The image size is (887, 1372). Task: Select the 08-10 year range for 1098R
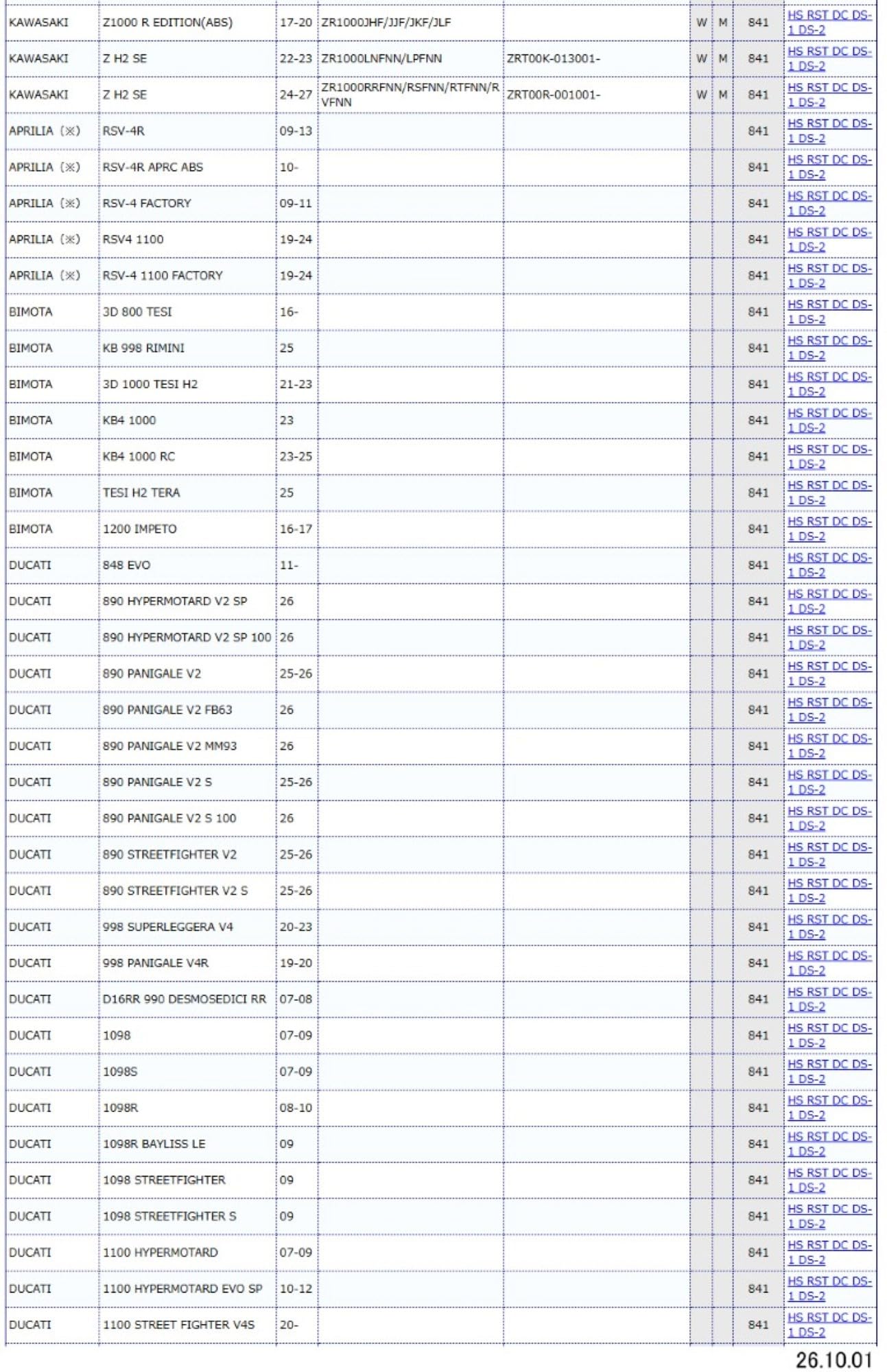296,1108
